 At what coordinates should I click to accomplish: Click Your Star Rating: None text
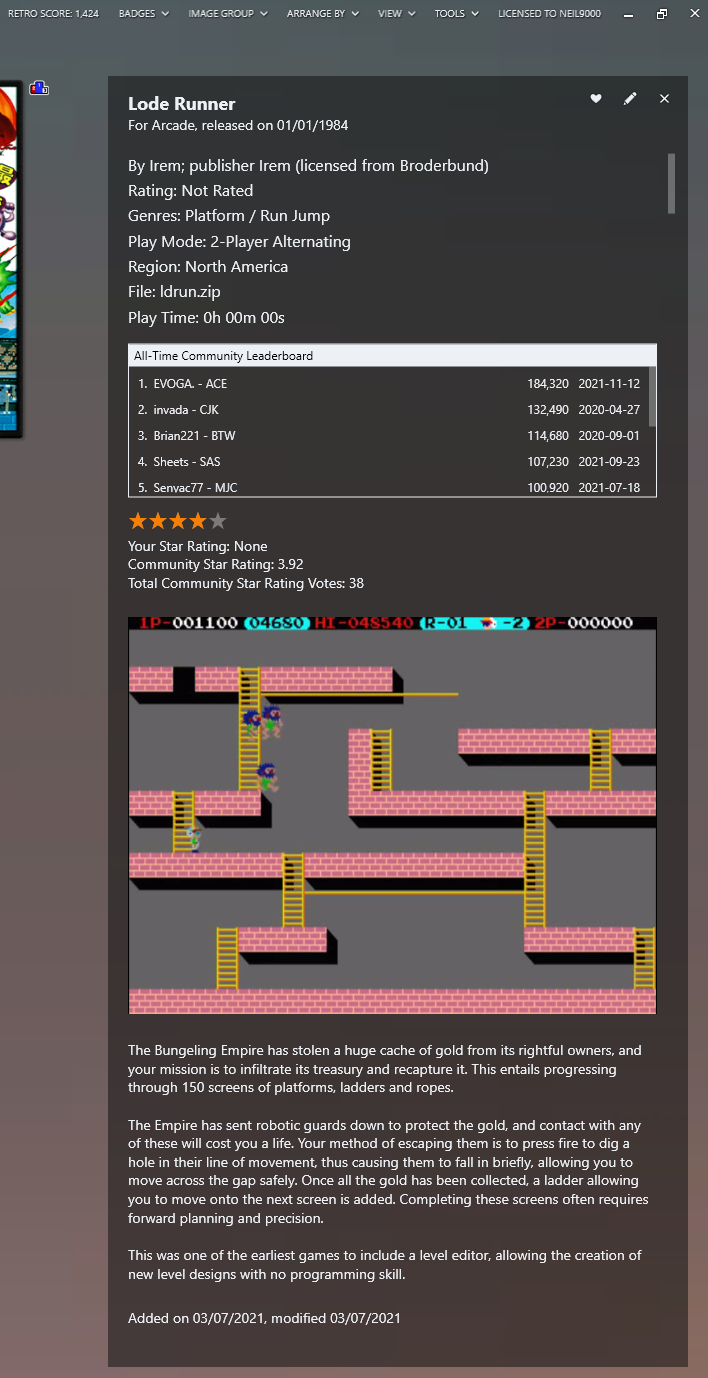pyautogui.click(x=198, y=547)
